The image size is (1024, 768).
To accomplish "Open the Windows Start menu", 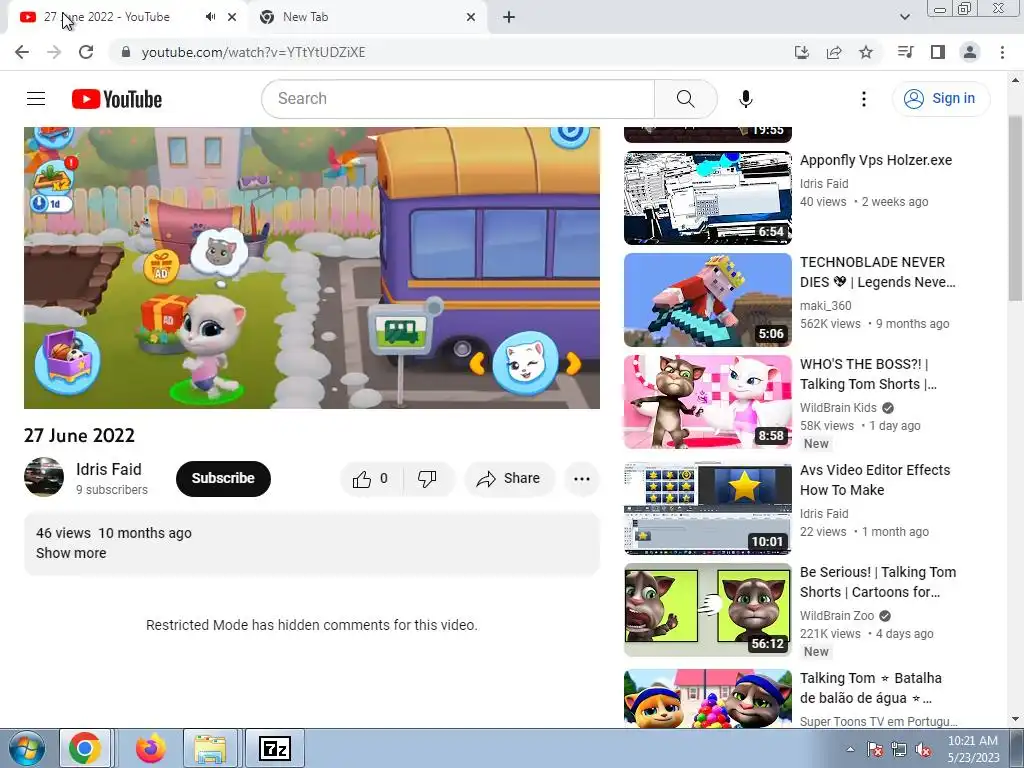I will tap(26, 748).
